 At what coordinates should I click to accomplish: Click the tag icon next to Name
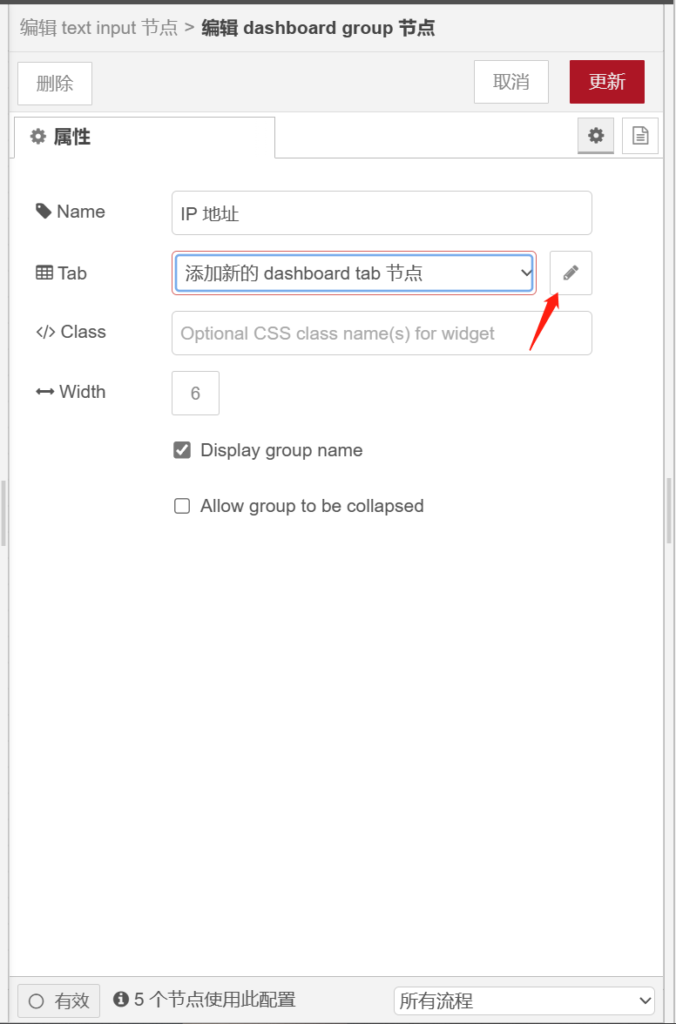click(x=43, y=212)
